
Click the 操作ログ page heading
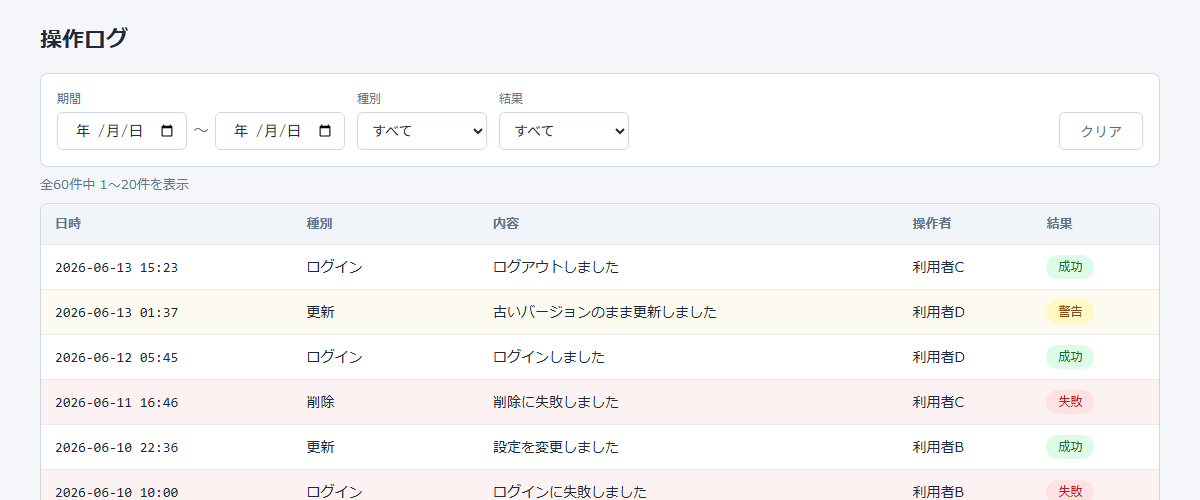click(x=84, y=39)
